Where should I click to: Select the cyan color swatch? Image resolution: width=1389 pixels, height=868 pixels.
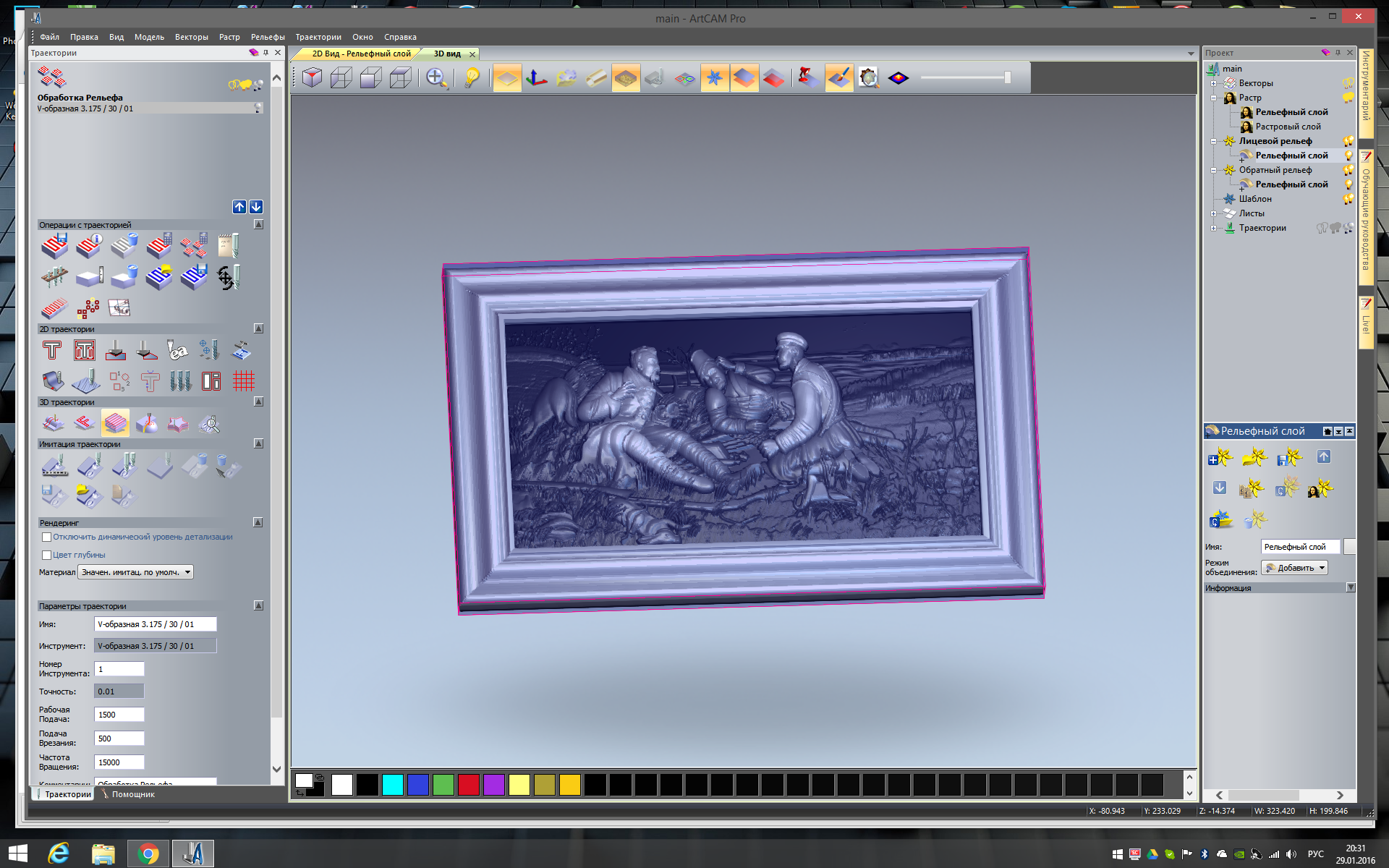(x=392, y=785)
